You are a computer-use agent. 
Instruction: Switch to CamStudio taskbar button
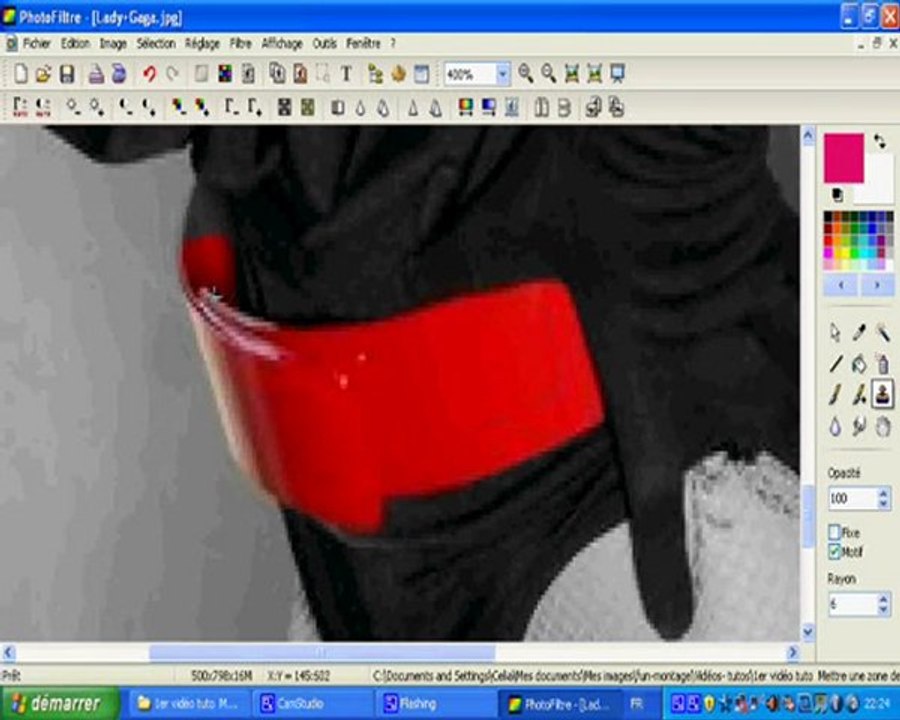click(312, 703)
